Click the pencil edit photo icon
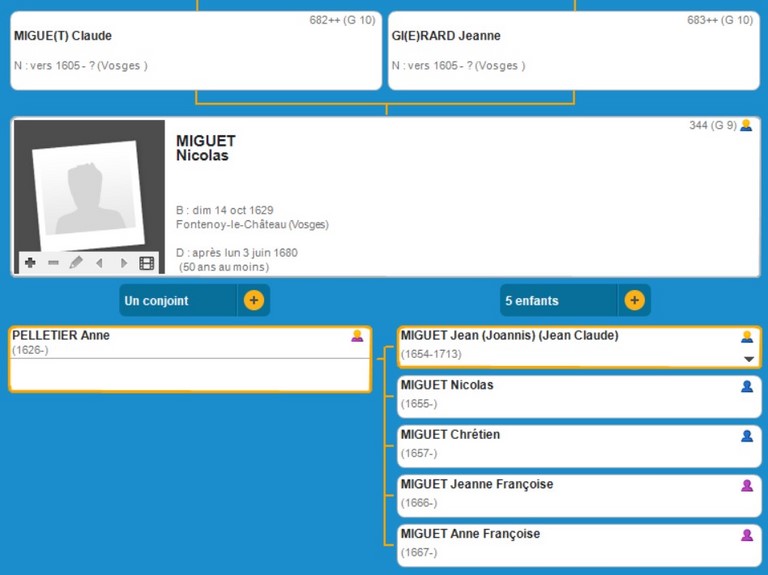The width and height of the screenshot is (768, 575). tap(76, 263)
